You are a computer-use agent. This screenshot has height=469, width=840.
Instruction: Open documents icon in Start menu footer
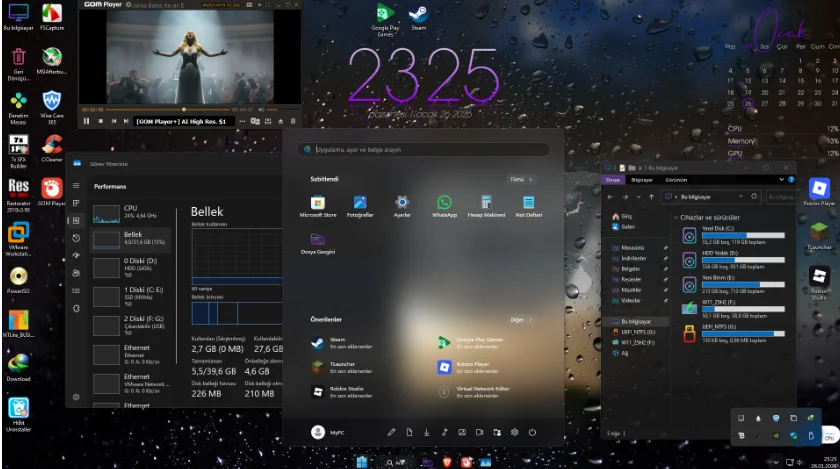pos(409,432)
